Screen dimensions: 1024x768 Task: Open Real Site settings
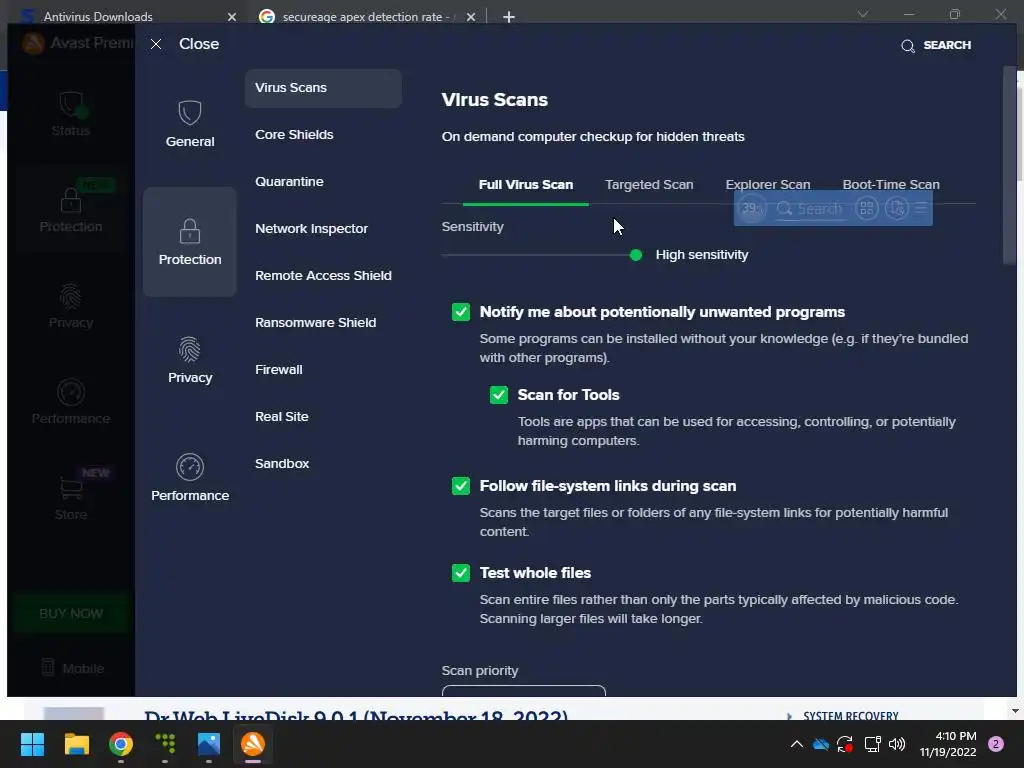pos(281,417)
